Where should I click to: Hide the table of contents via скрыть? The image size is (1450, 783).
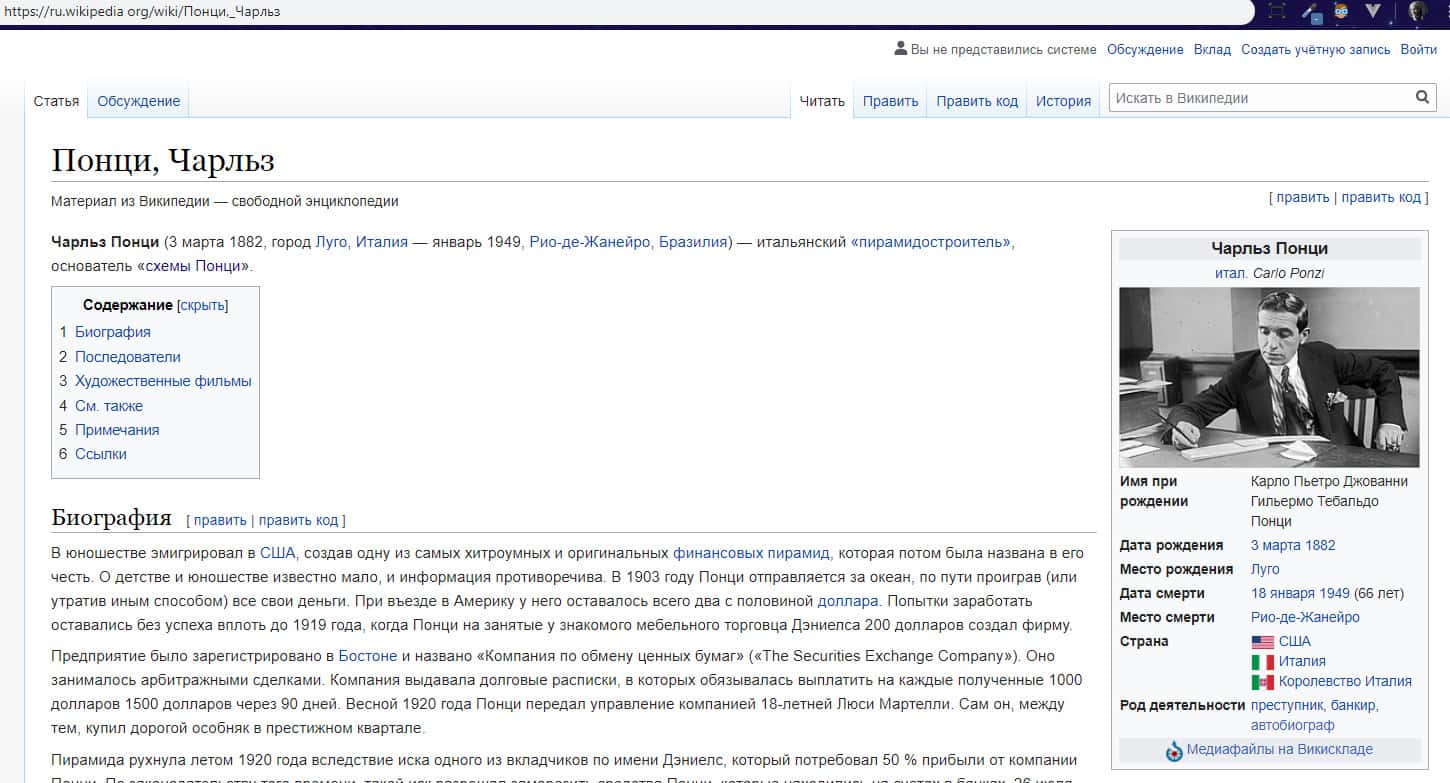pos(202,305)
